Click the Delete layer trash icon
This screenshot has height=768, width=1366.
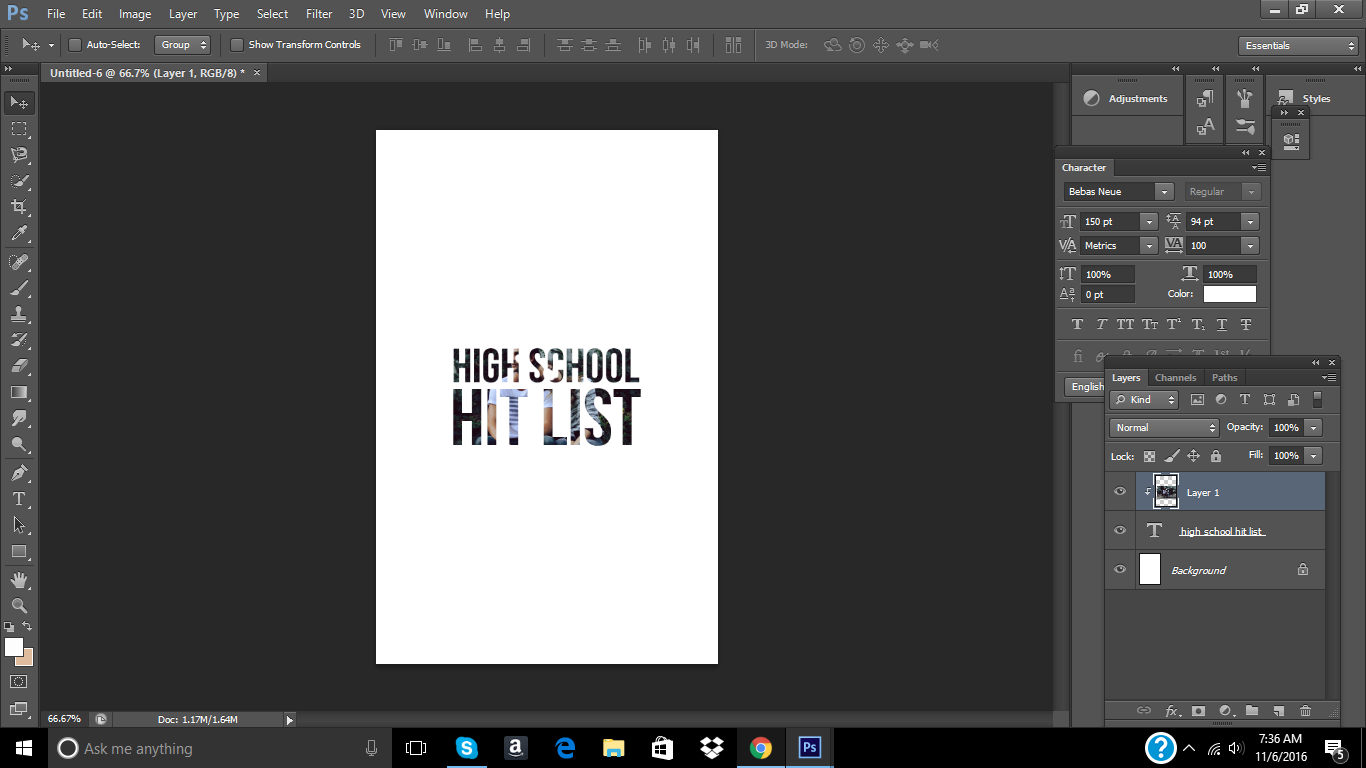point(1305,711)
